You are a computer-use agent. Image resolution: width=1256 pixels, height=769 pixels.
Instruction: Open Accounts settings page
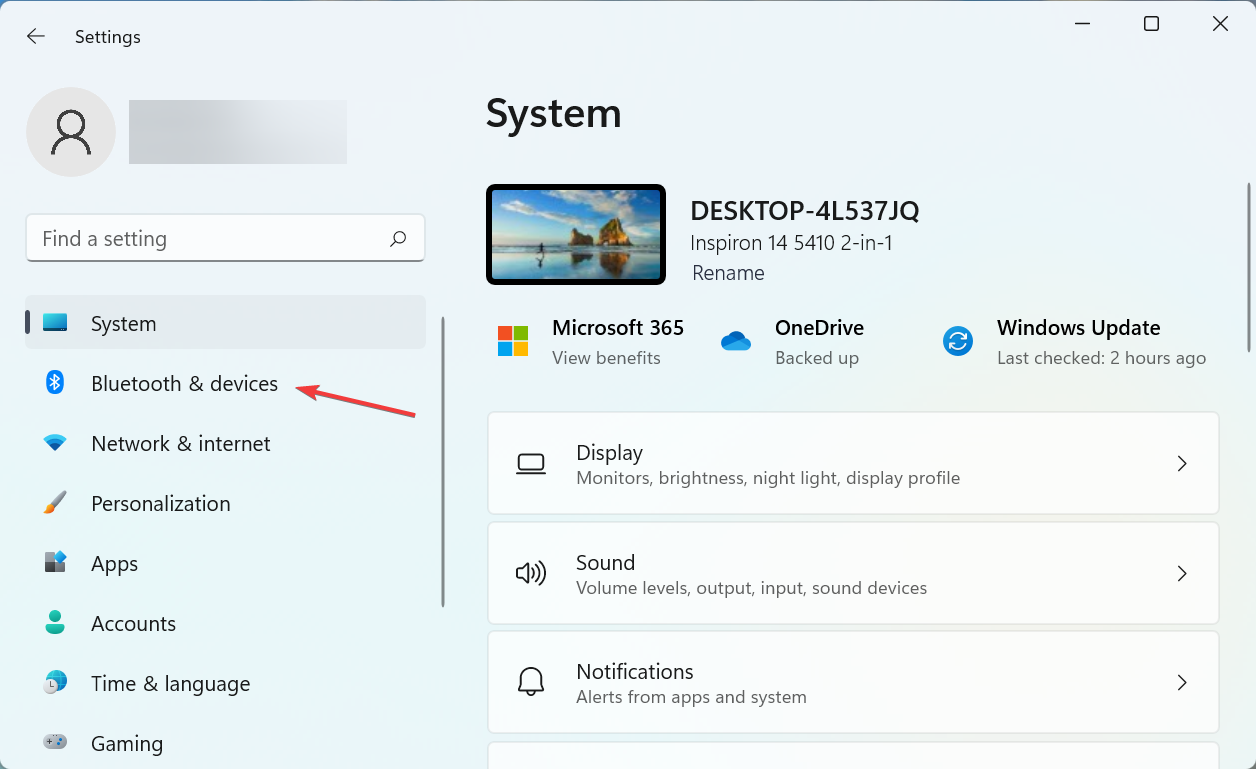[x=226, y=623]
